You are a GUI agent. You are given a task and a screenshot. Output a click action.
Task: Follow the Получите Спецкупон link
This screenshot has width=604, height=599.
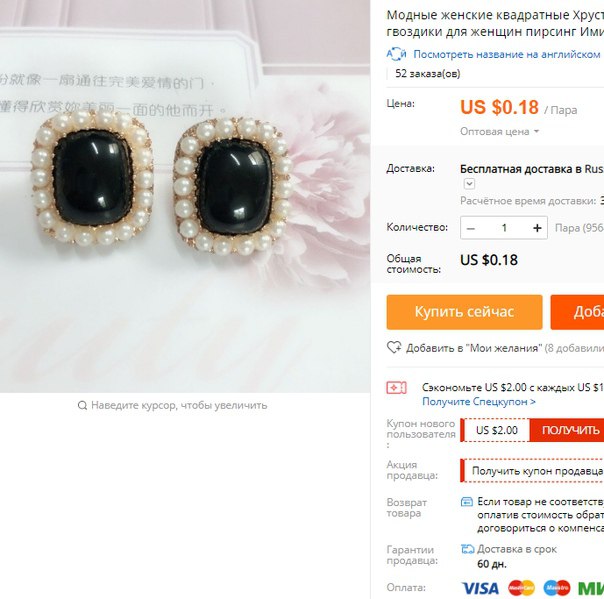[479, 402]
